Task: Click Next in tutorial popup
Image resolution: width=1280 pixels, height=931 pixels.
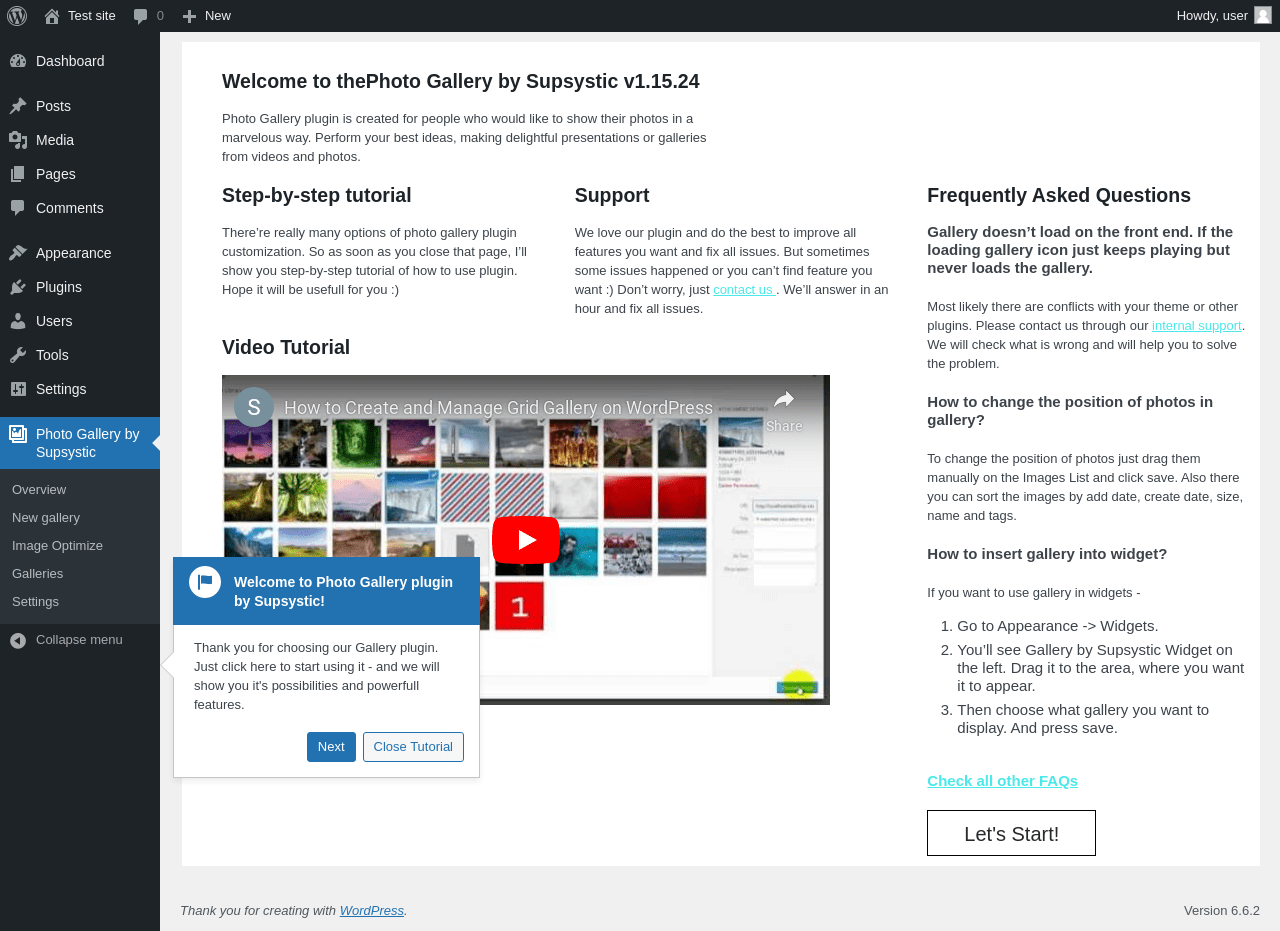Action: [331, 747]
